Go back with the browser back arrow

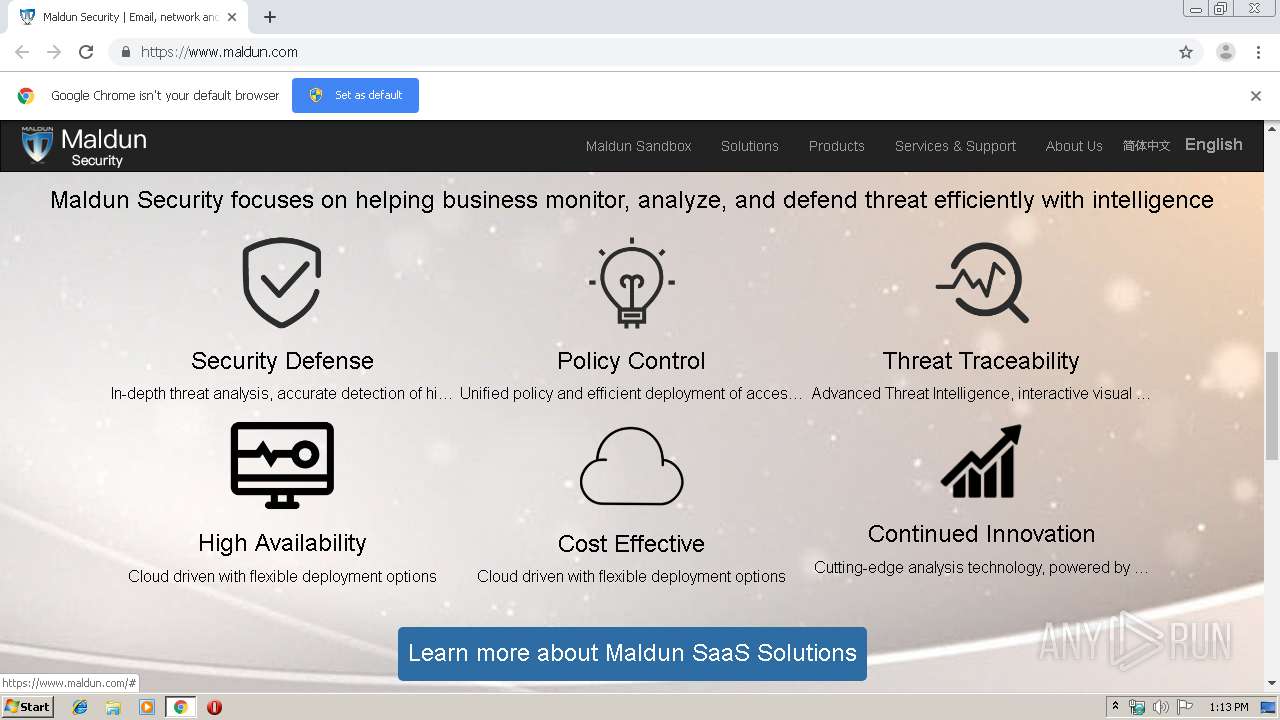click(22, 52)
